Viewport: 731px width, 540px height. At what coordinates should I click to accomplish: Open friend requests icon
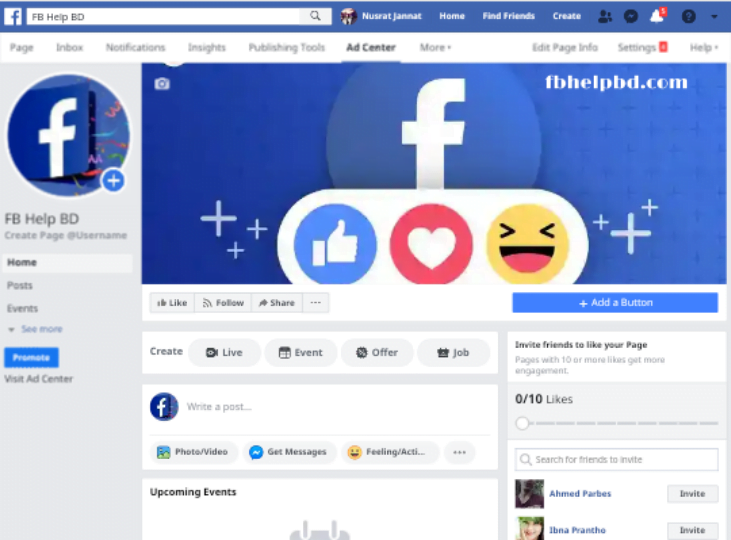(x=605, y=16)
